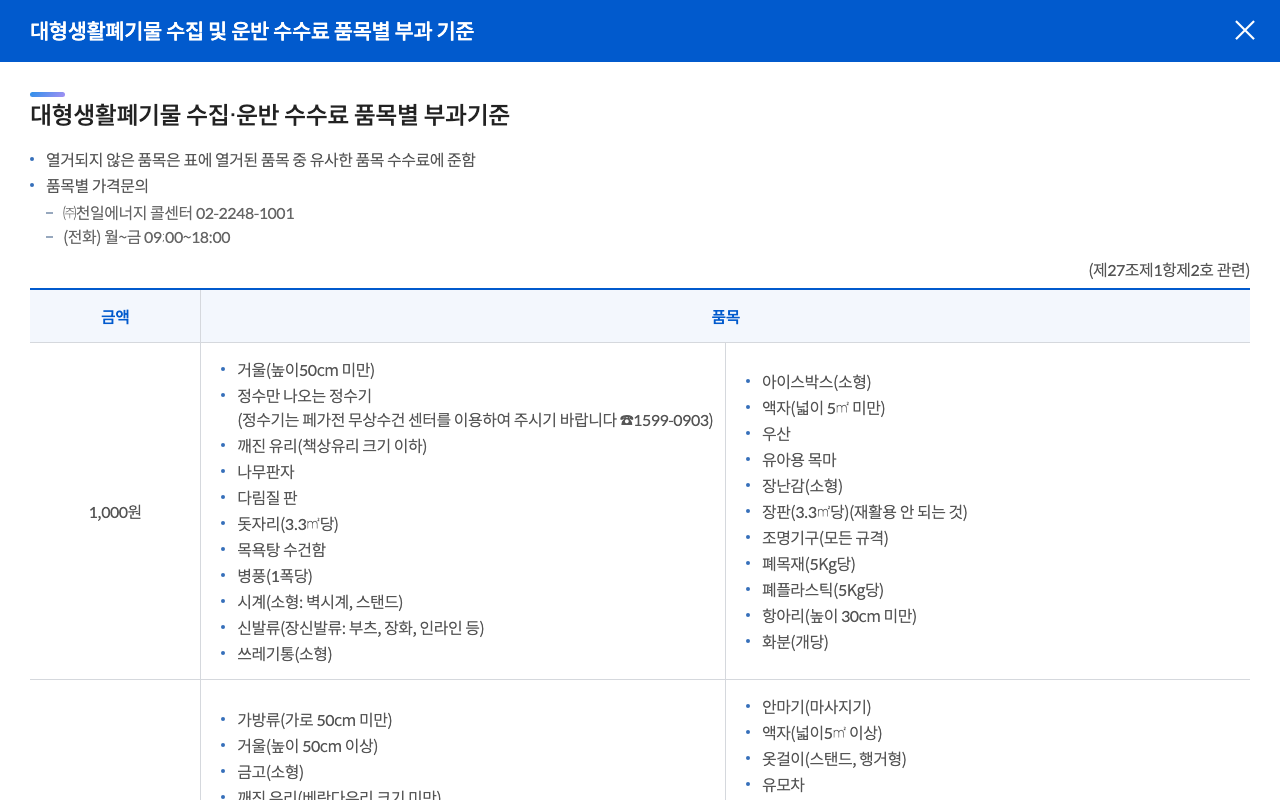The image size is (1280, 800).
Task: Click the bullet note 품목별 가격문의
Action: pos(97,186)
